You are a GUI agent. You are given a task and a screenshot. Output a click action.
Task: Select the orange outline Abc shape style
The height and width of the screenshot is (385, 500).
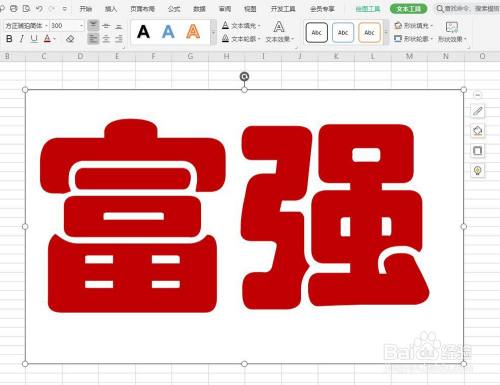(x=369, y=33)
